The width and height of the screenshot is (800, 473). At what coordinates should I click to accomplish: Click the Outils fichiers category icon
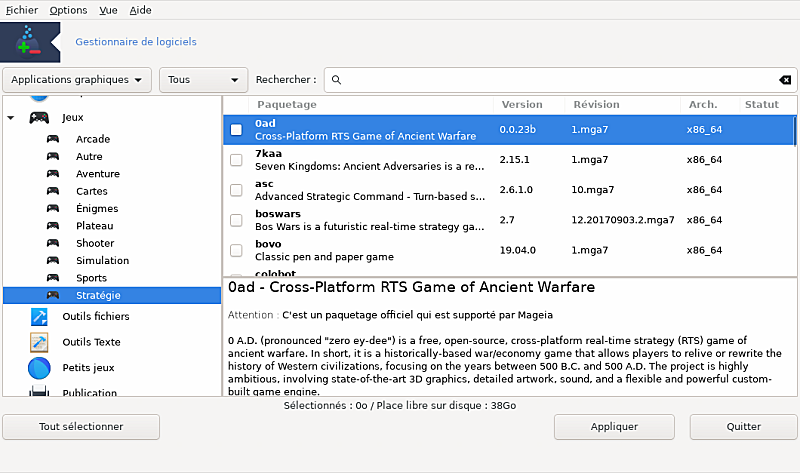pos(39,317)
